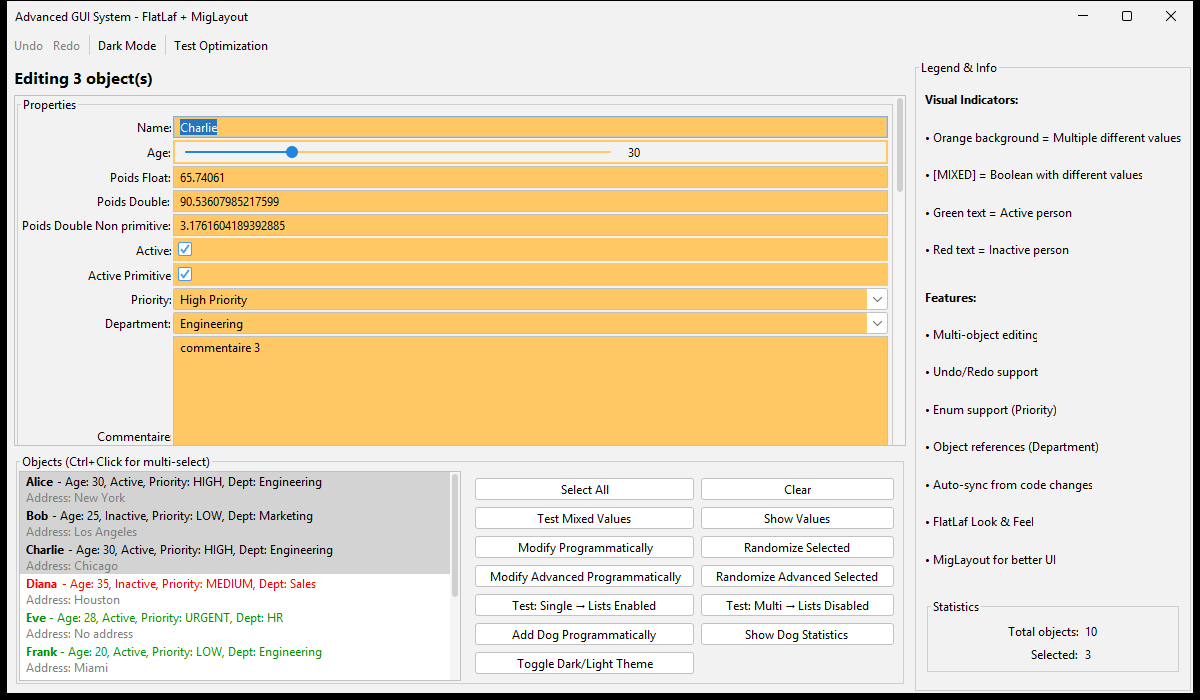This screenshot has width=1200, height=700.
Task: Click the Selected count value 3
Action: point(1088,655)
